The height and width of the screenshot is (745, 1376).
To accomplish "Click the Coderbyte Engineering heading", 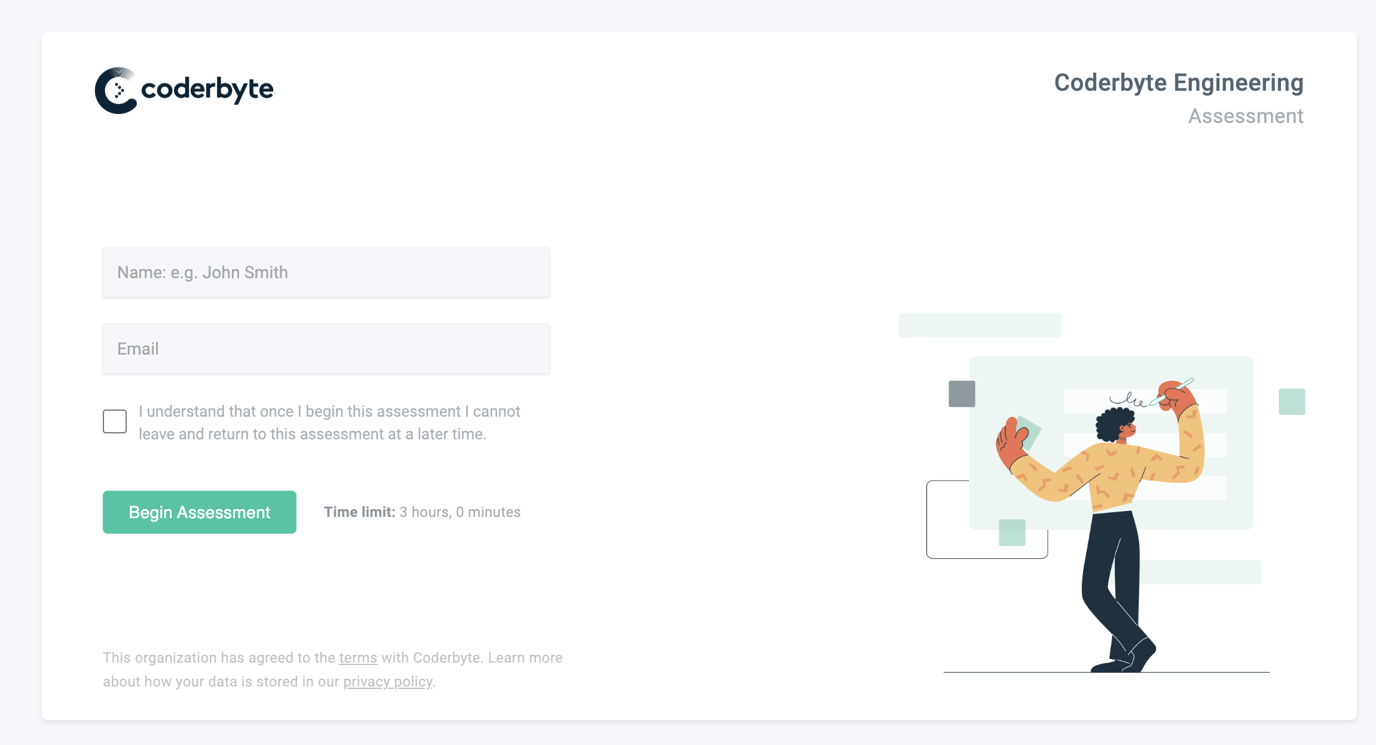I will tap(1178, 83).
